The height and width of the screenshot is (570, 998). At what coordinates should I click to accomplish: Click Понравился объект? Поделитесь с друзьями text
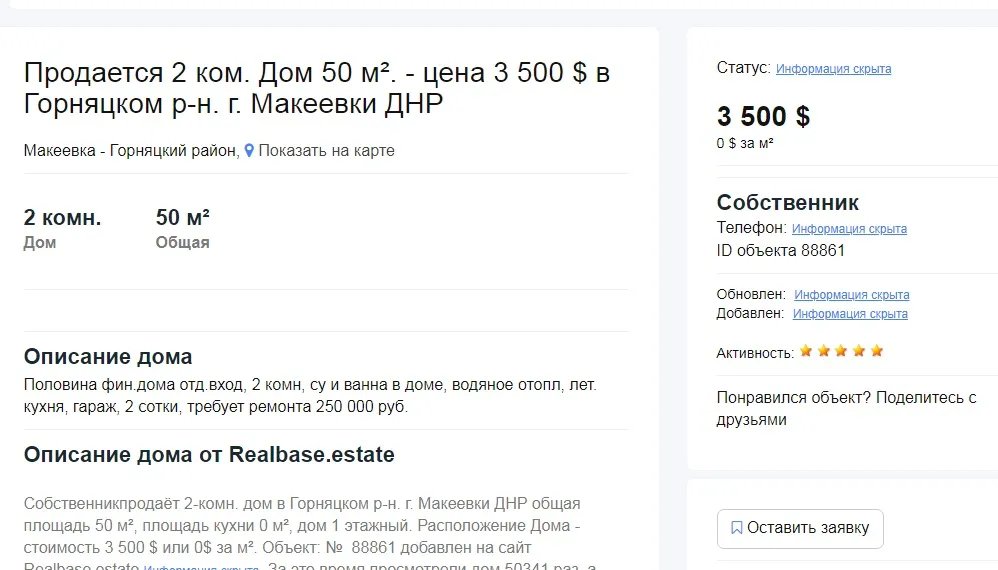847,408
